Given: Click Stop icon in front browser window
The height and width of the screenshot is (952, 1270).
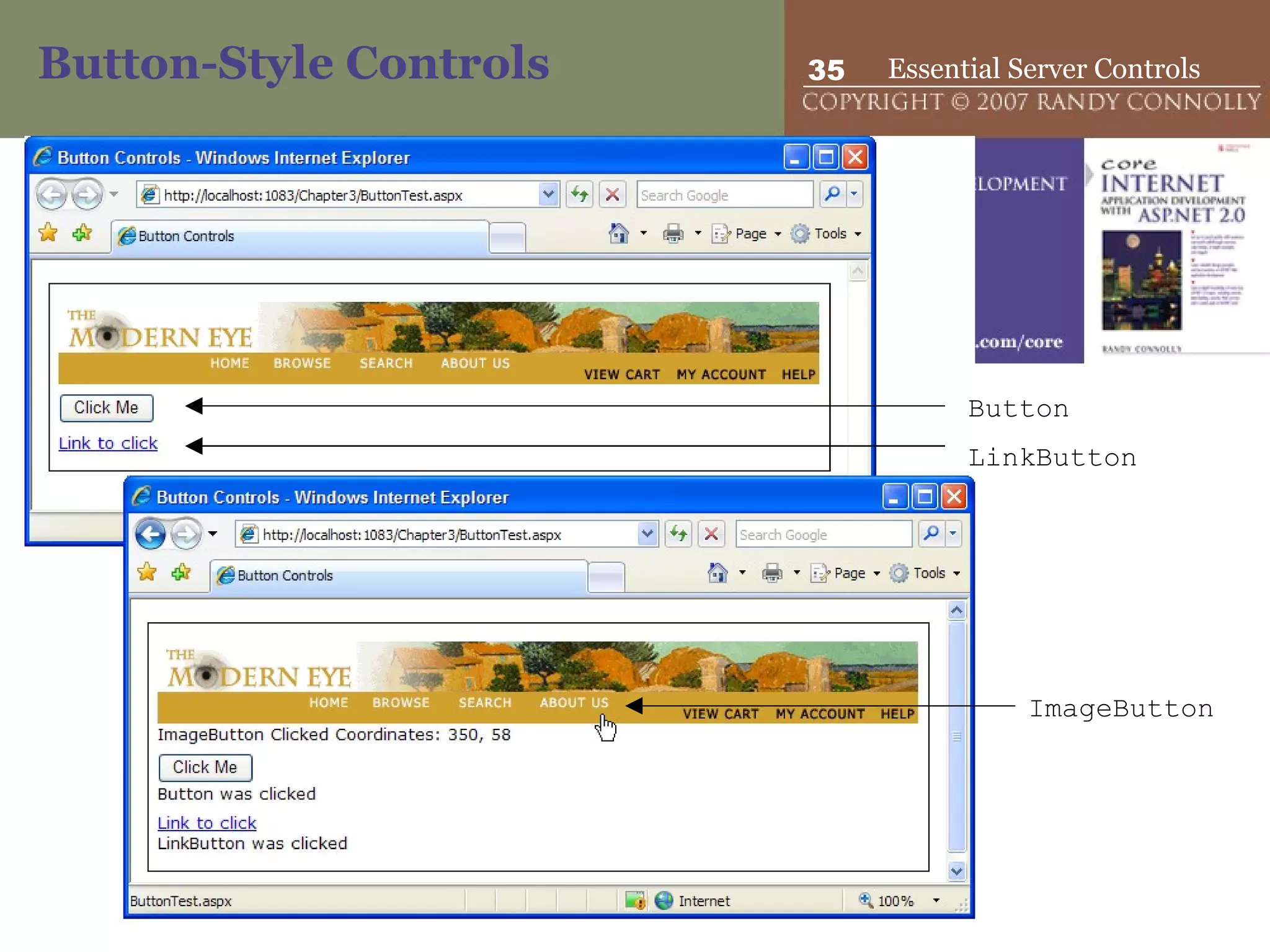Looking at the screenshot, I should pos(712,534).
